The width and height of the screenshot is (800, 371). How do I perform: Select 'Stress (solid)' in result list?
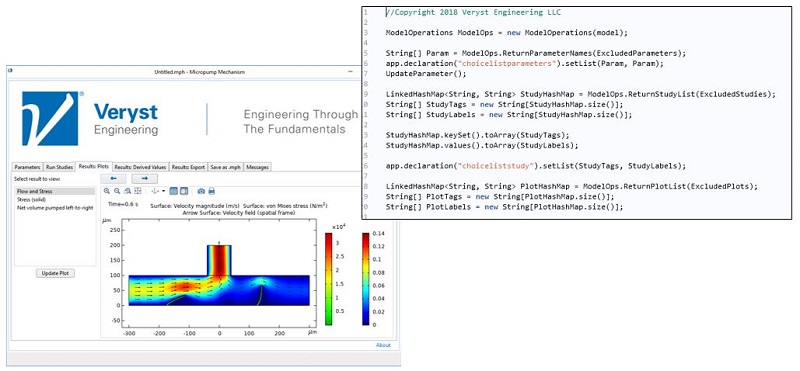[x=55, y=200]
